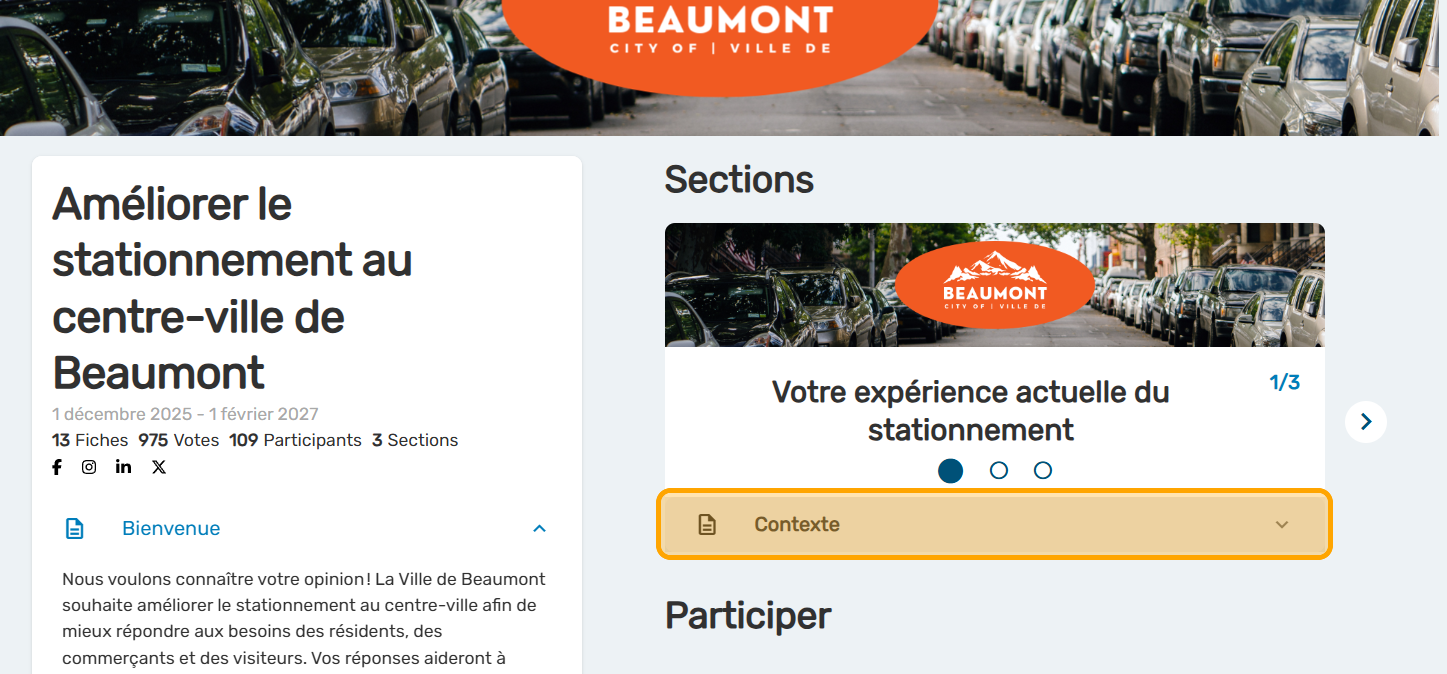Click the 3 Sections stat
The height and width of the screenshot is (674, 1447).
click(x=415, y=440)
